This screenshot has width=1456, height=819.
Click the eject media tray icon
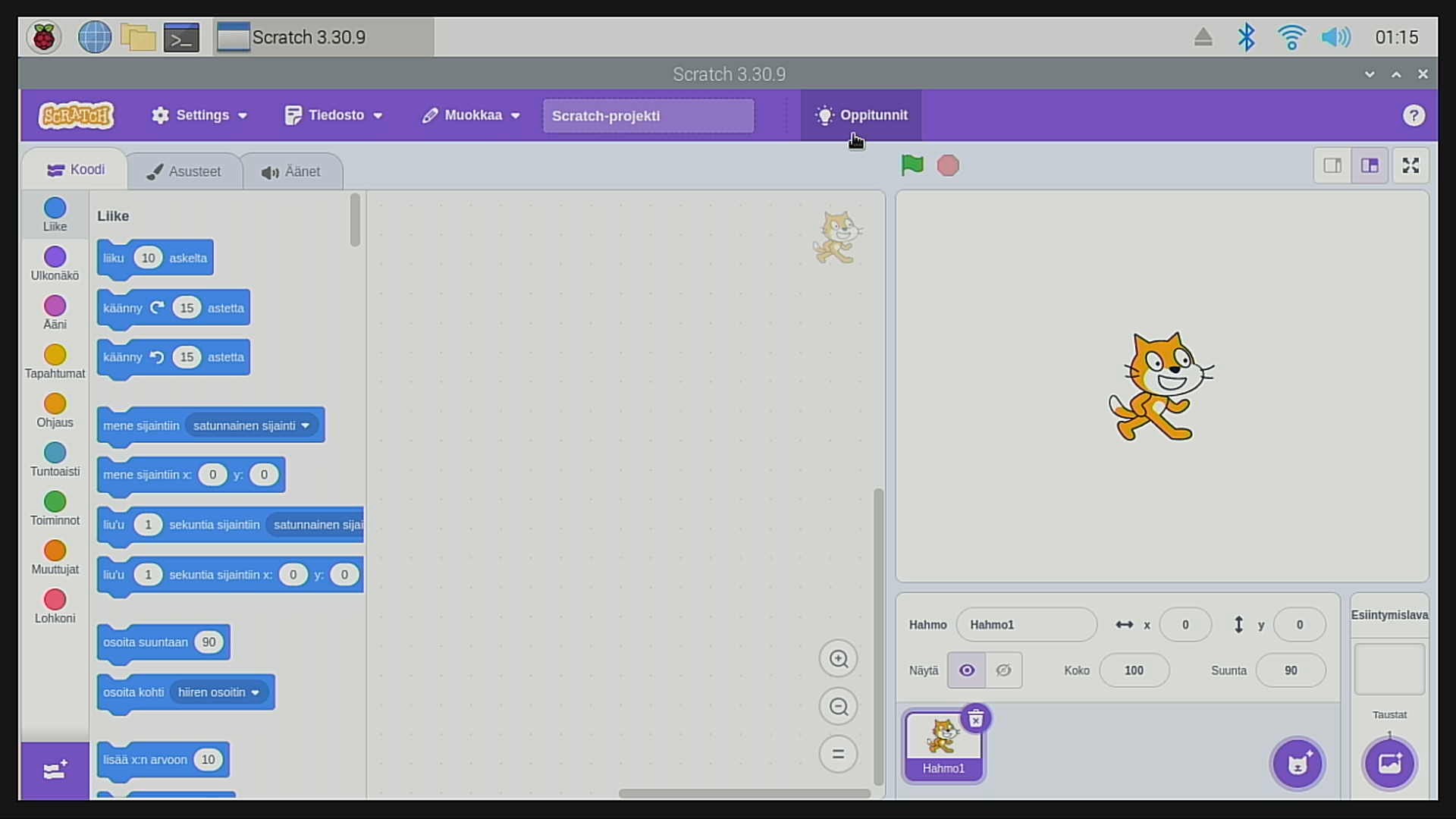click(x=1203, y=37)
